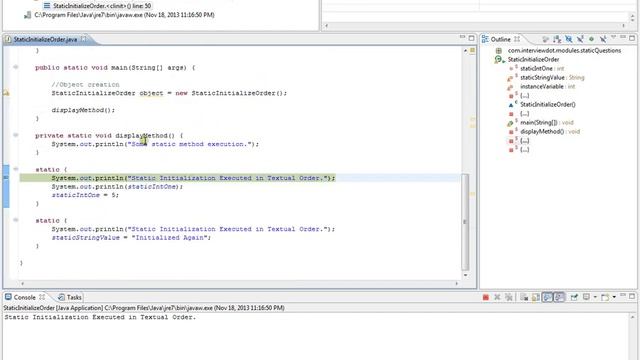Click the overview ruler warning marker at top
This screenshot has width=640, height=360.
pyautogui.click(x=472, y=50)
